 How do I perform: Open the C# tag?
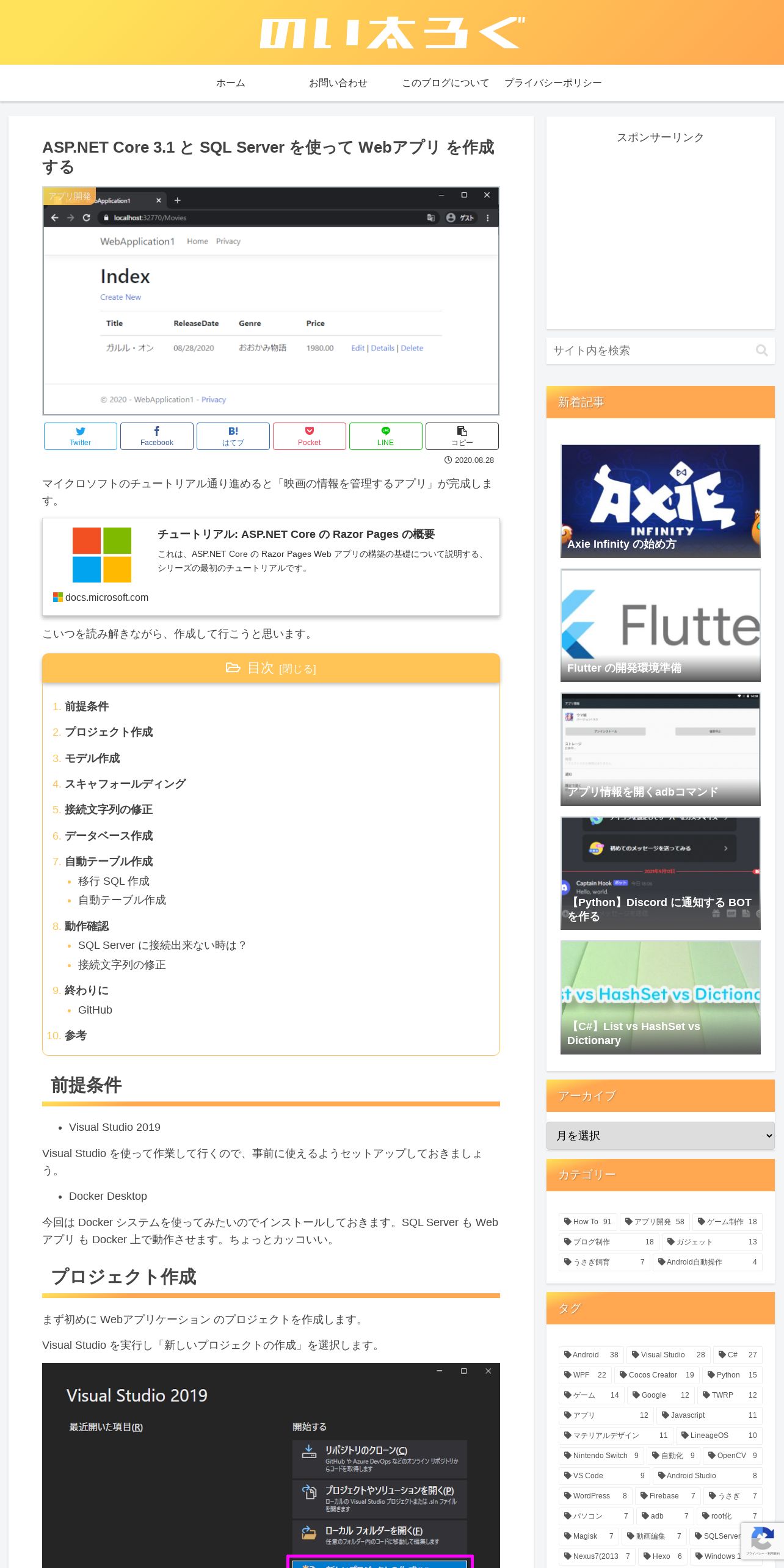point(738,1355)
